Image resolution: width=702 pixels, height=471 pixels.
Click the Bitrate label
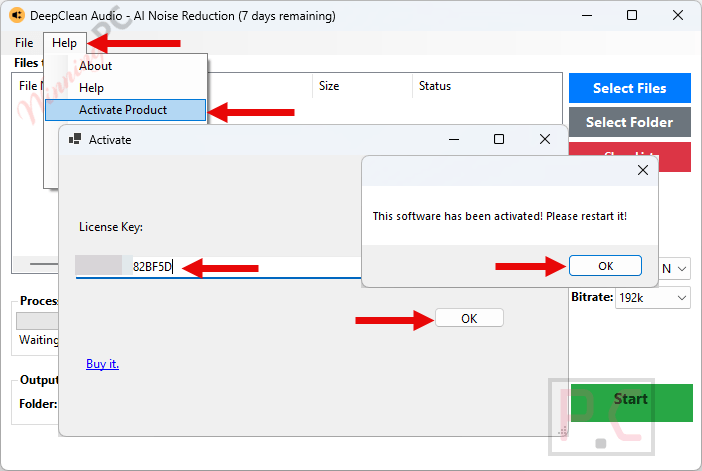(592, 297)
